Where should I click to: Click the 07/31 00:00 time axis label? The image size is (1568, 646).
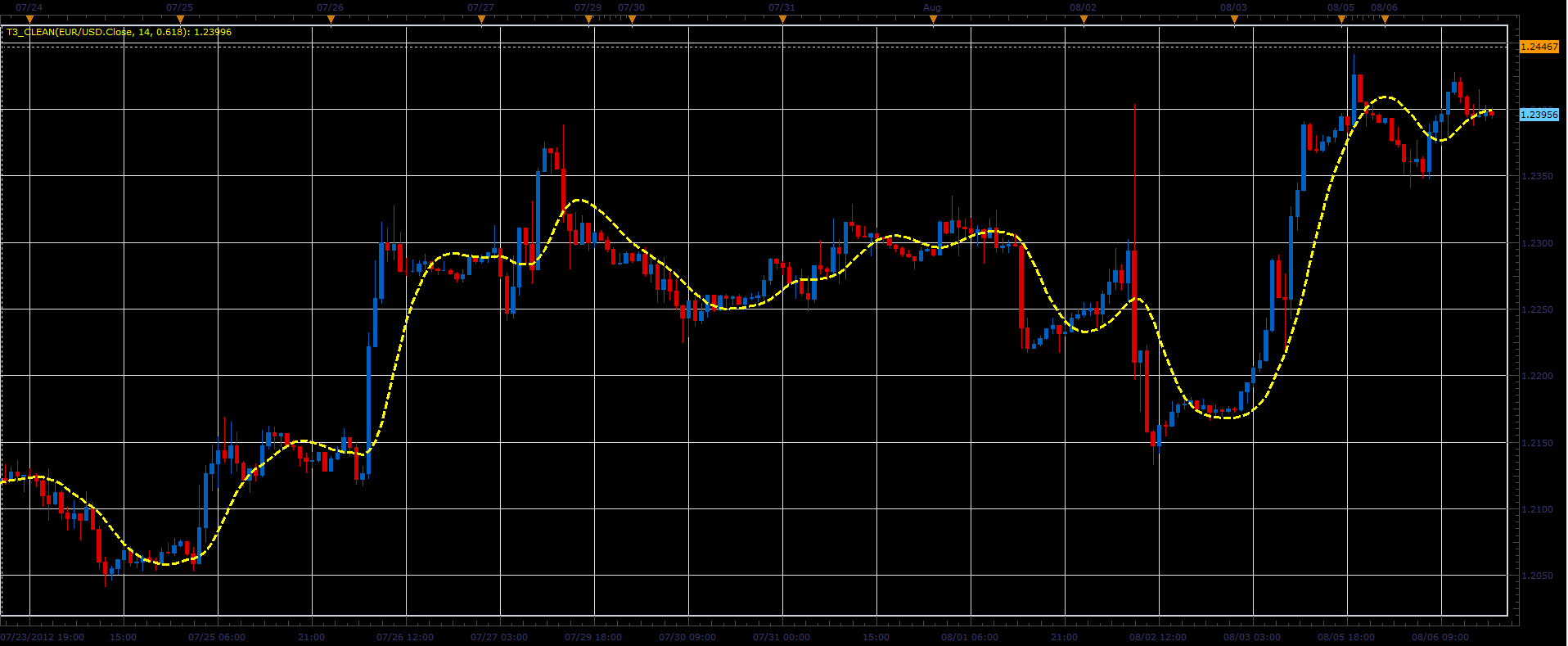coord(782,637)
